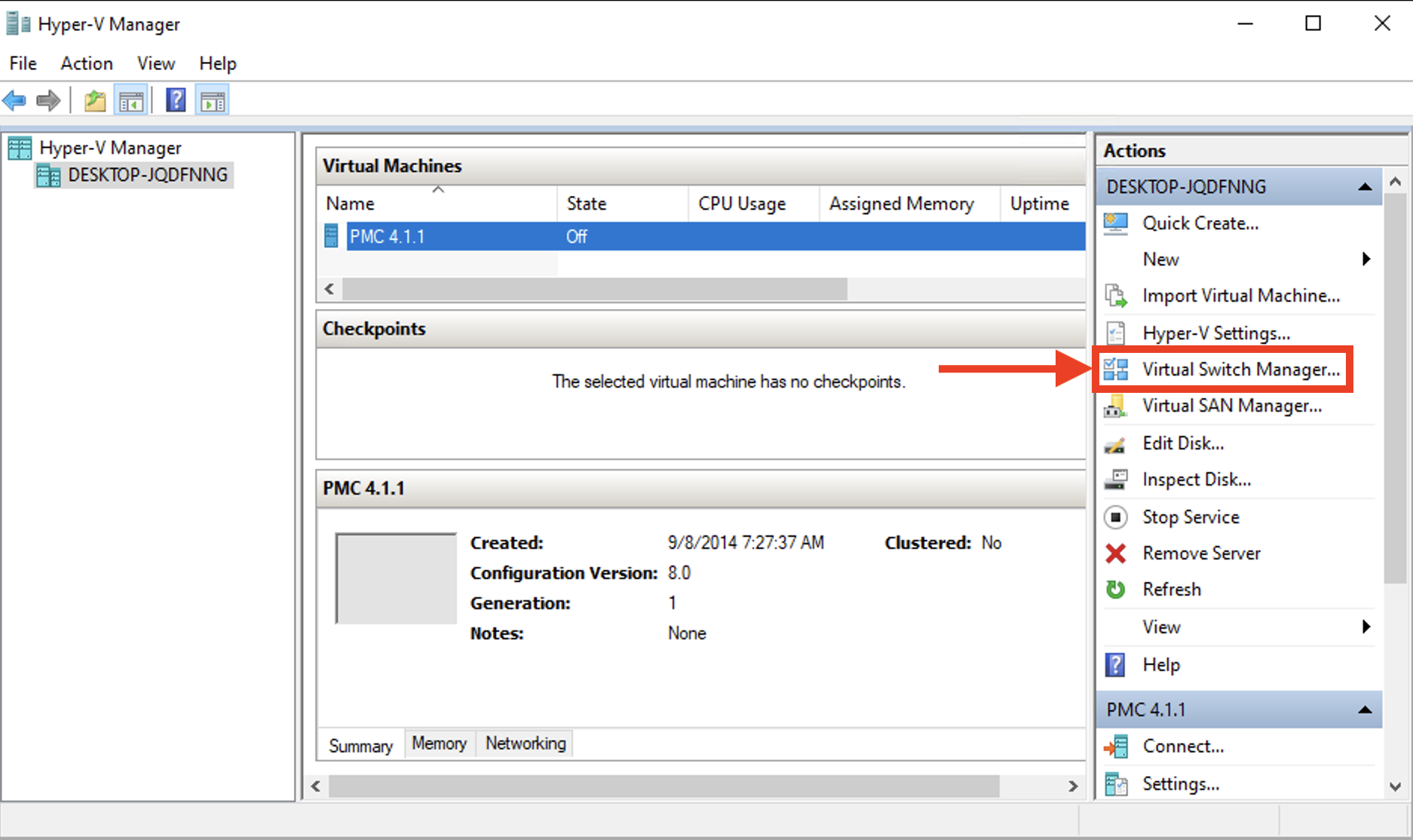Switch to the Networking tab

(526, 743)
